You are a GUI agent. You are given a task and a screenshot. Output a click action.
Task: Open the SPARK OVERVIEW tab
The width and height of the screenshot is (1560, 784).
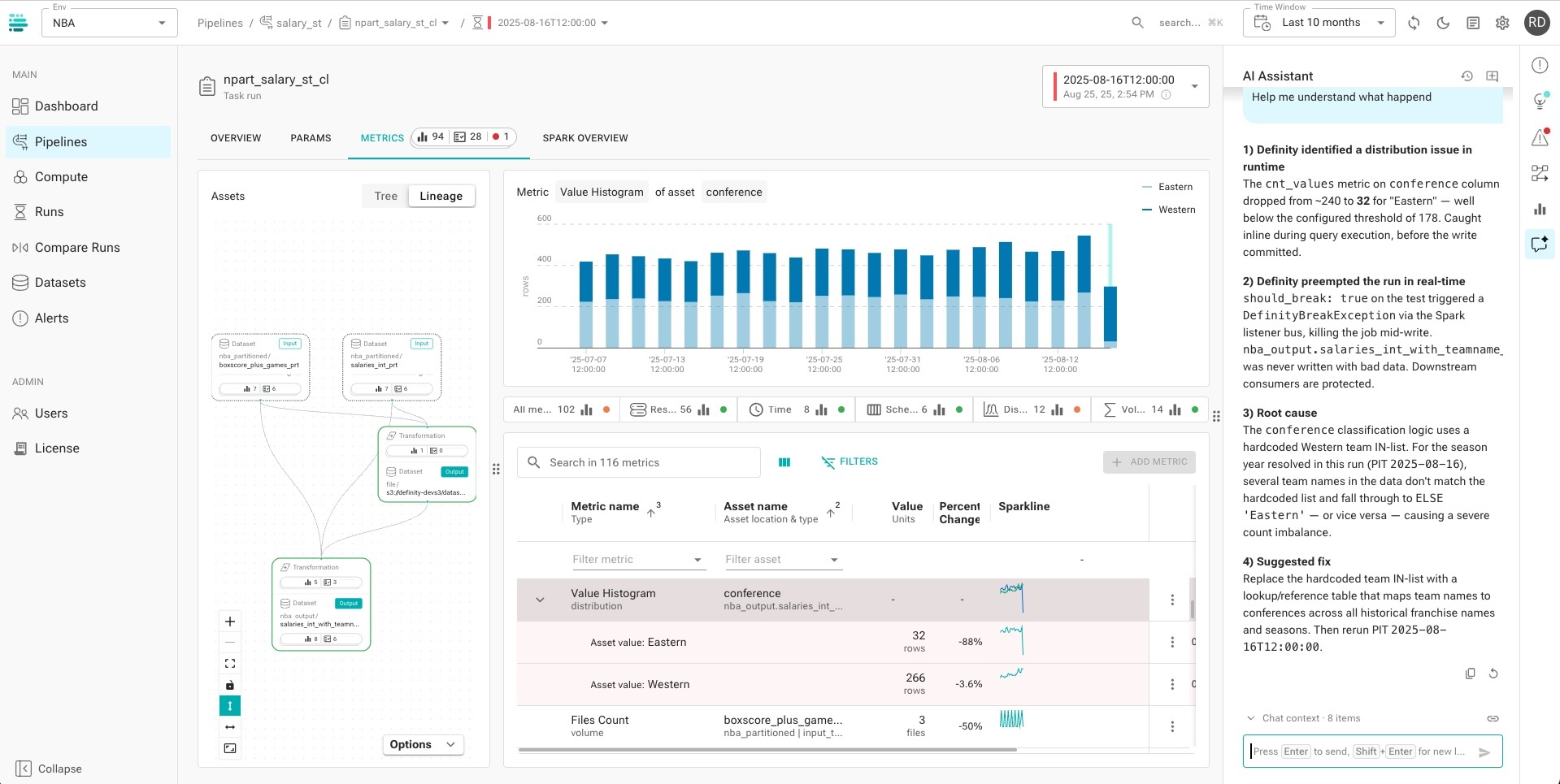tap(585, 138)
